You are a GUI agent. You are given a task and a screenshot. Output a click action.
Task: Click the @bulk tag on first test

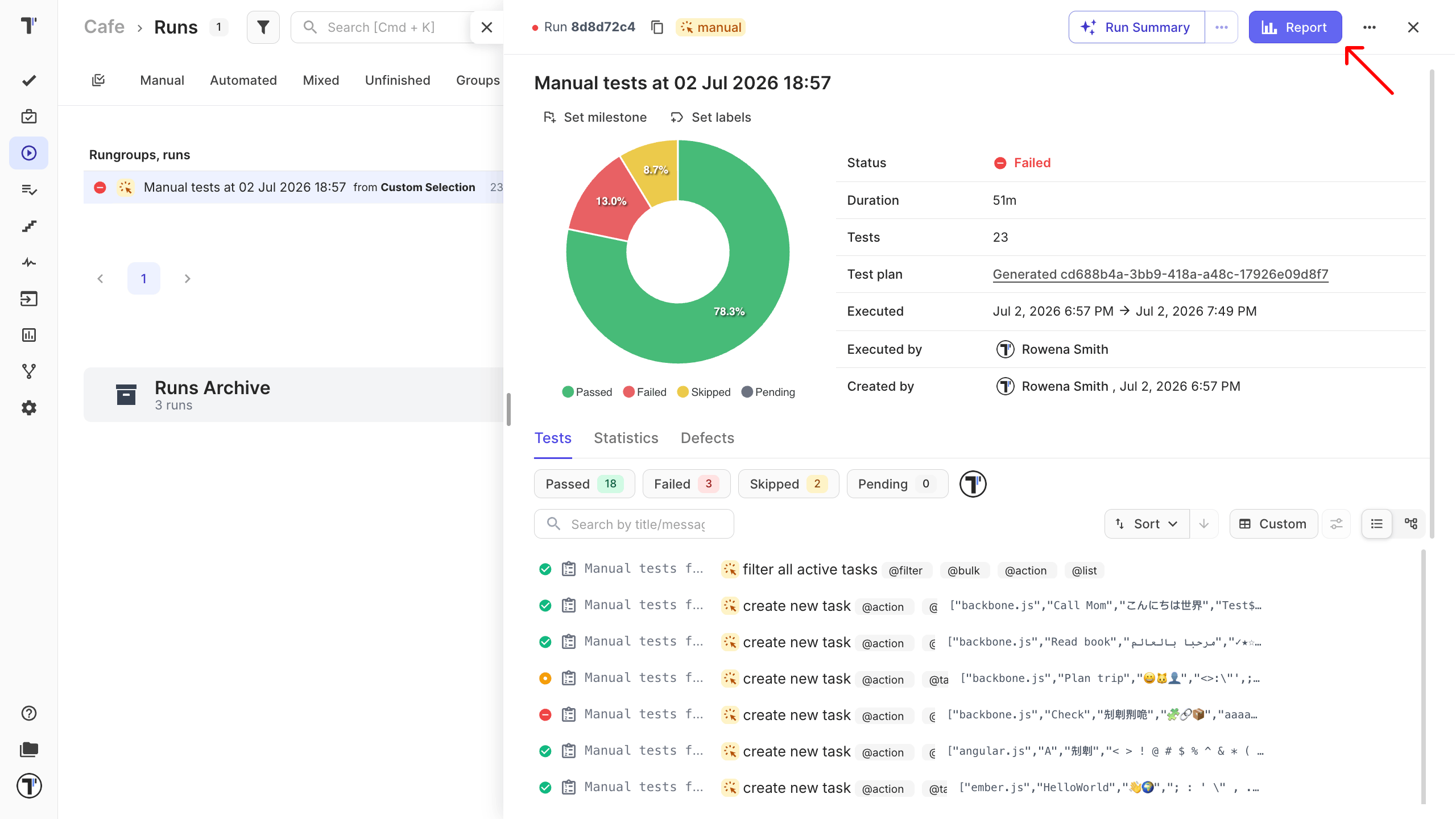point(963,570)
